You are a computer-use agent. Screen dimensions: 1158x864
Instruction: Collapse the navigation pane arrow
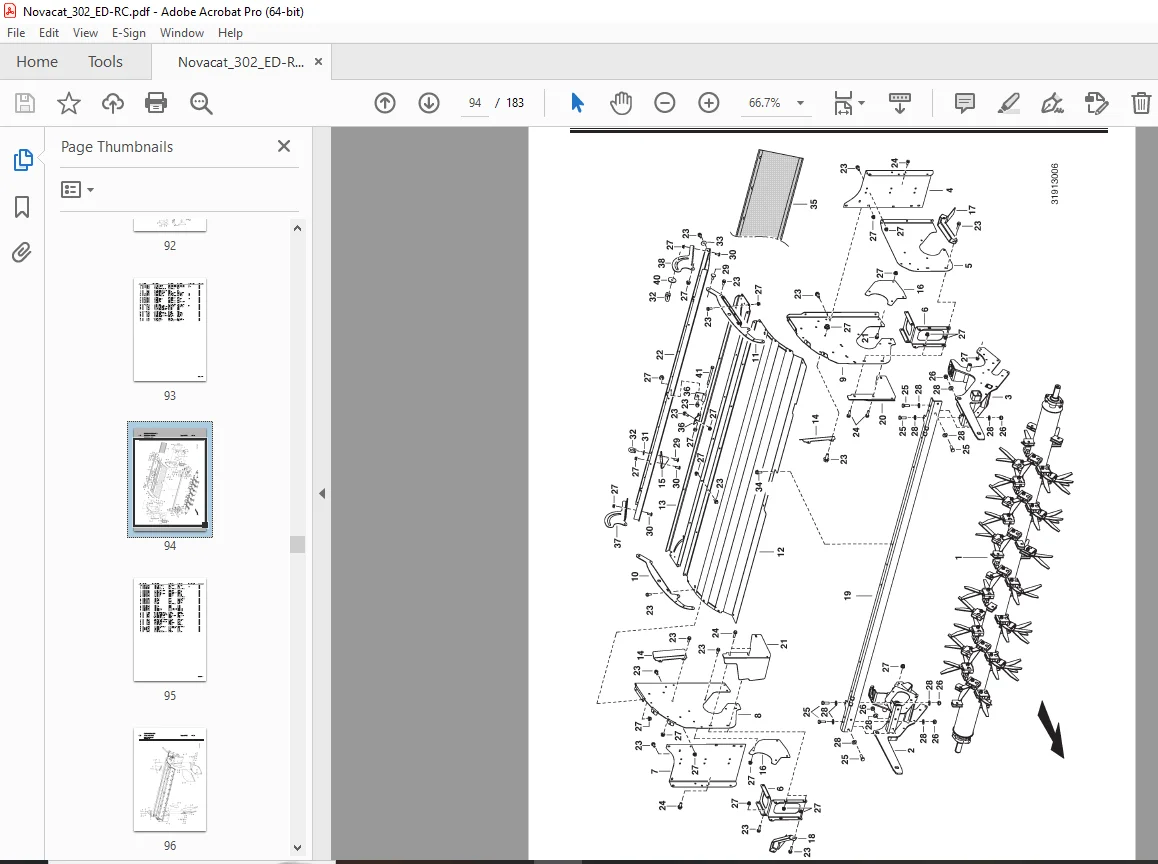(322, 493)
